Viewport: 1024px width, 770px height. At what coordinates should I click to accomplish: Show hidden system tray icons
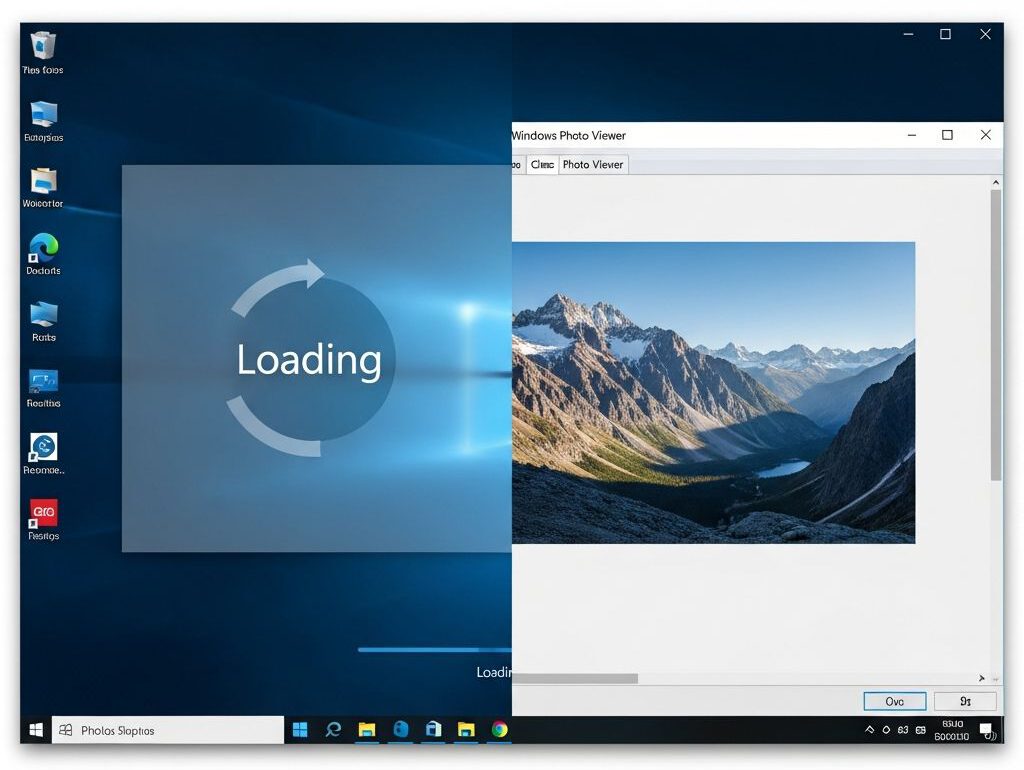point(869,730)
